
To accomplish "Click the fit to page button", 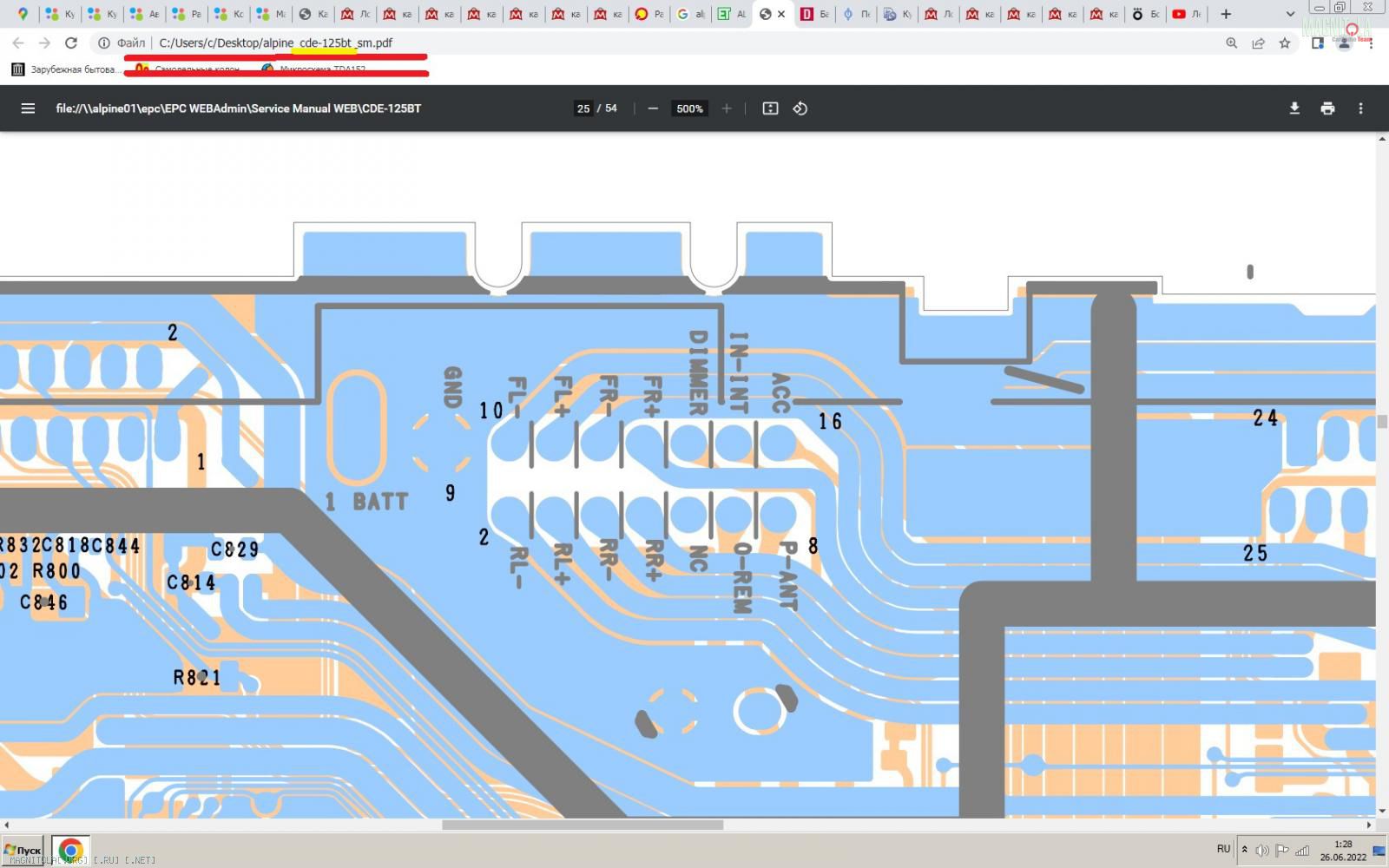I will pyautogui.click(x=770, y=108).
